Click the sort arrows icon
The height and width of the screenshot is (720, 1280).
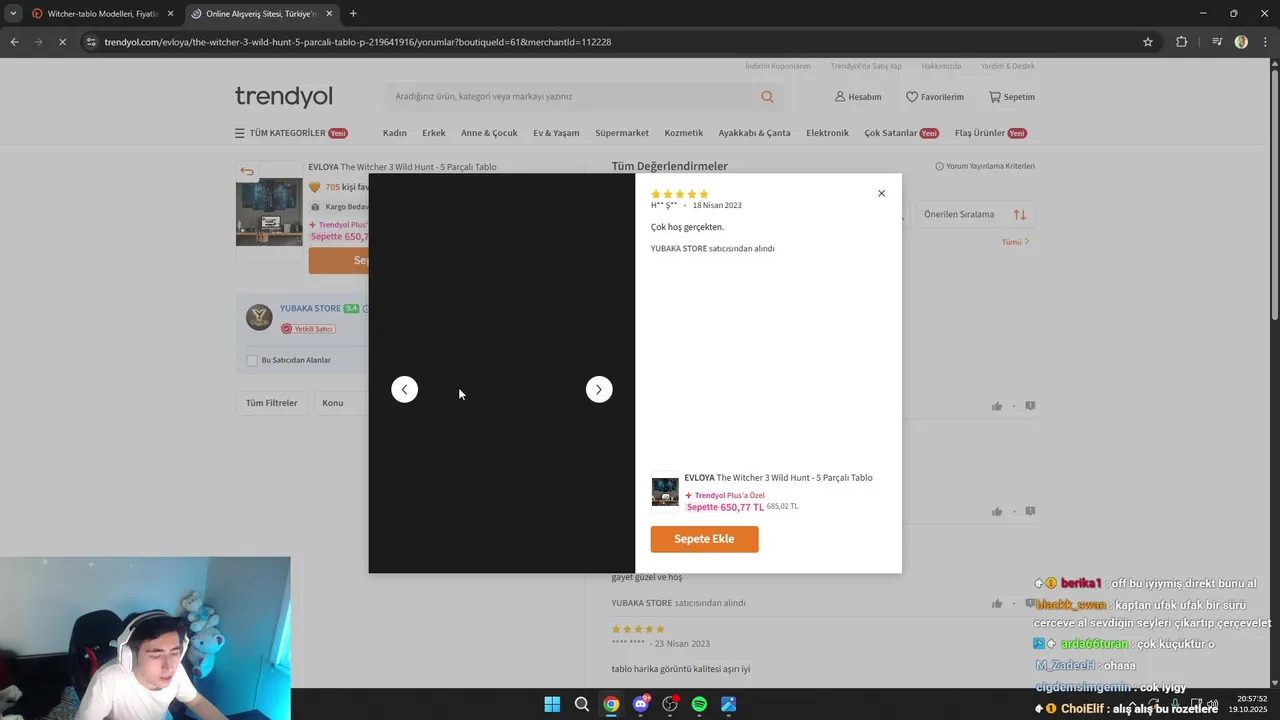(x=1020, y=214)
